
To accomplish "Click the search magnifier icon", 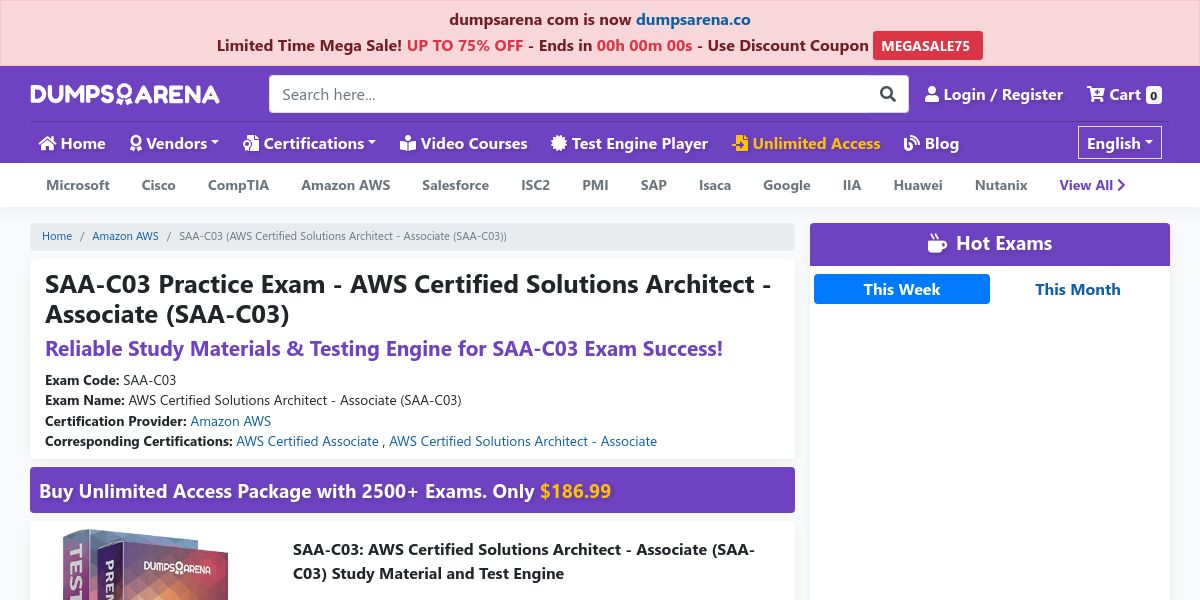I will (x=888, y=94).
